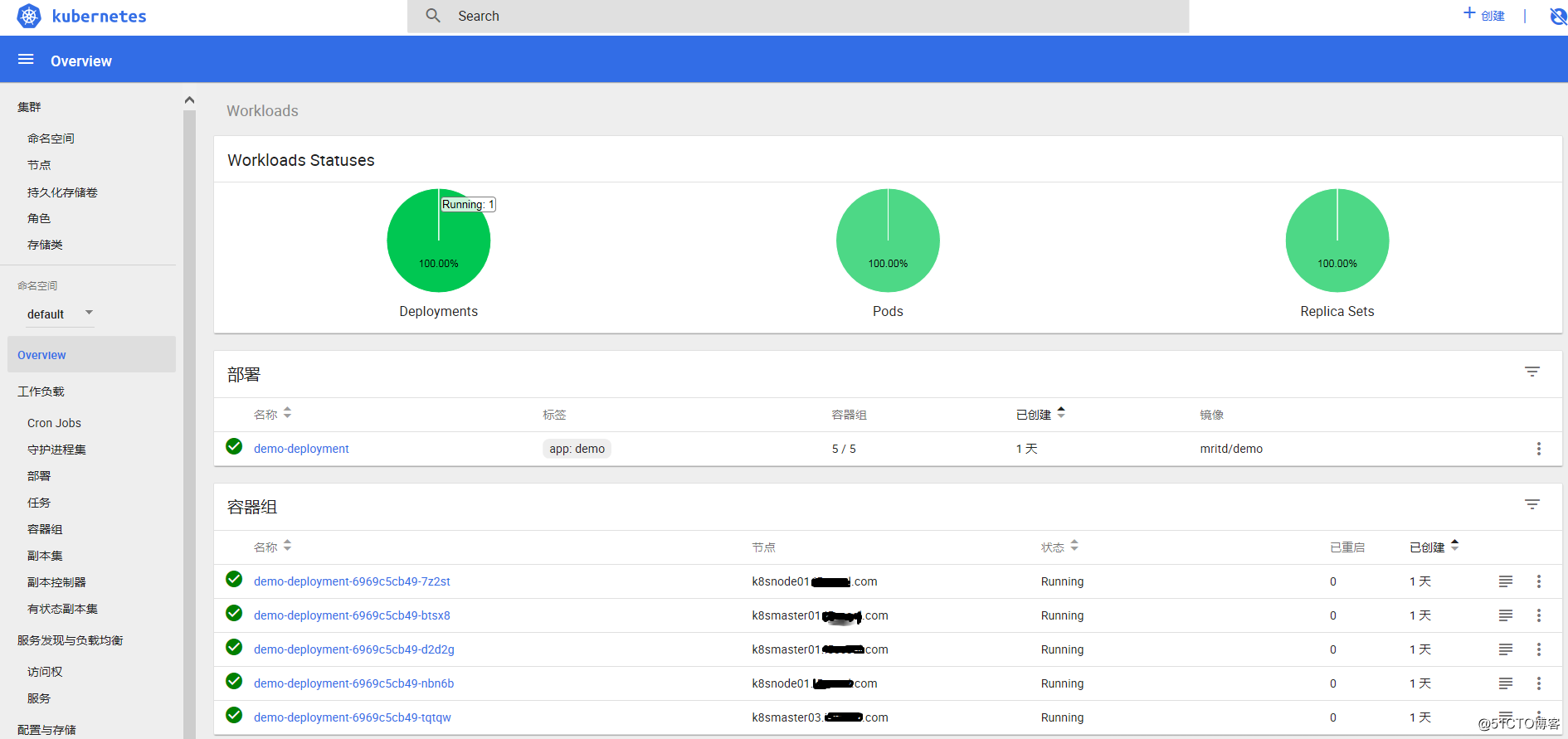
Task: Open 节点 in the sidebar
Action: [x=39, y=165]
